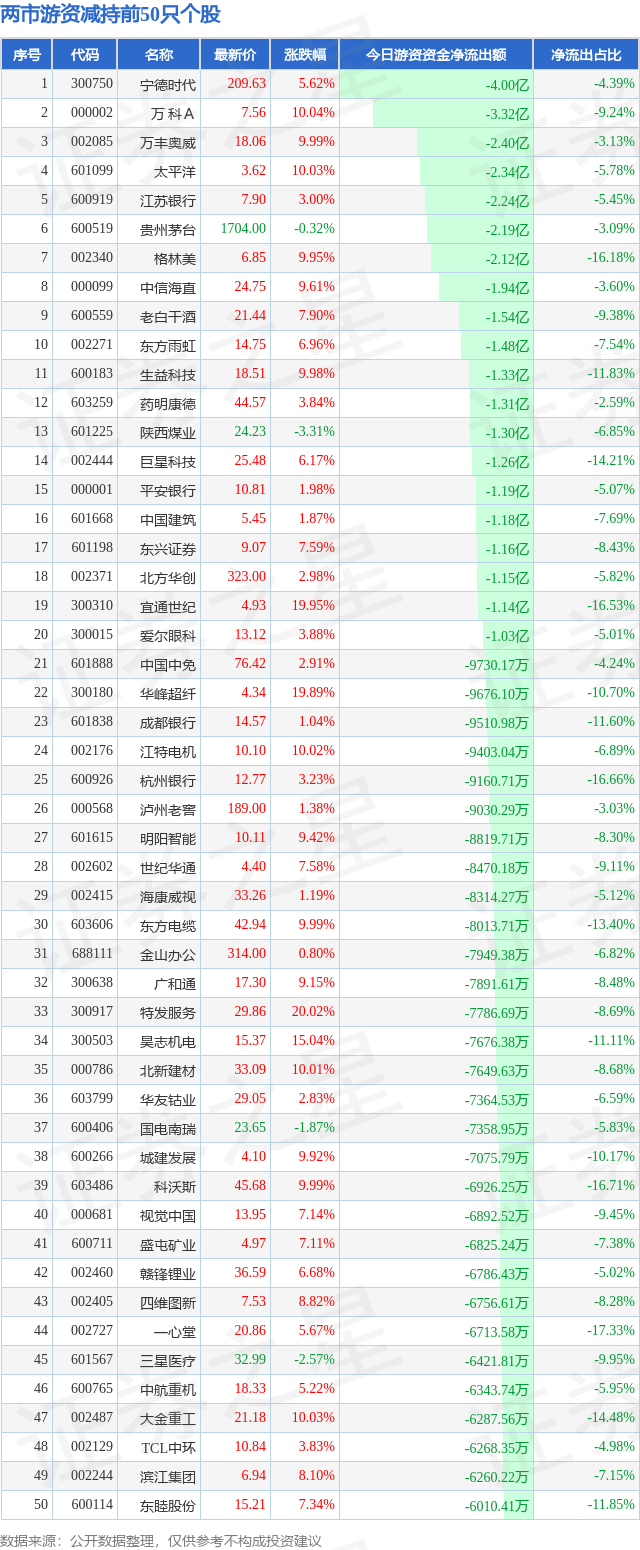Select stock name 广和通
Viewport: 640px width, 1550px height.
point(176,984)
